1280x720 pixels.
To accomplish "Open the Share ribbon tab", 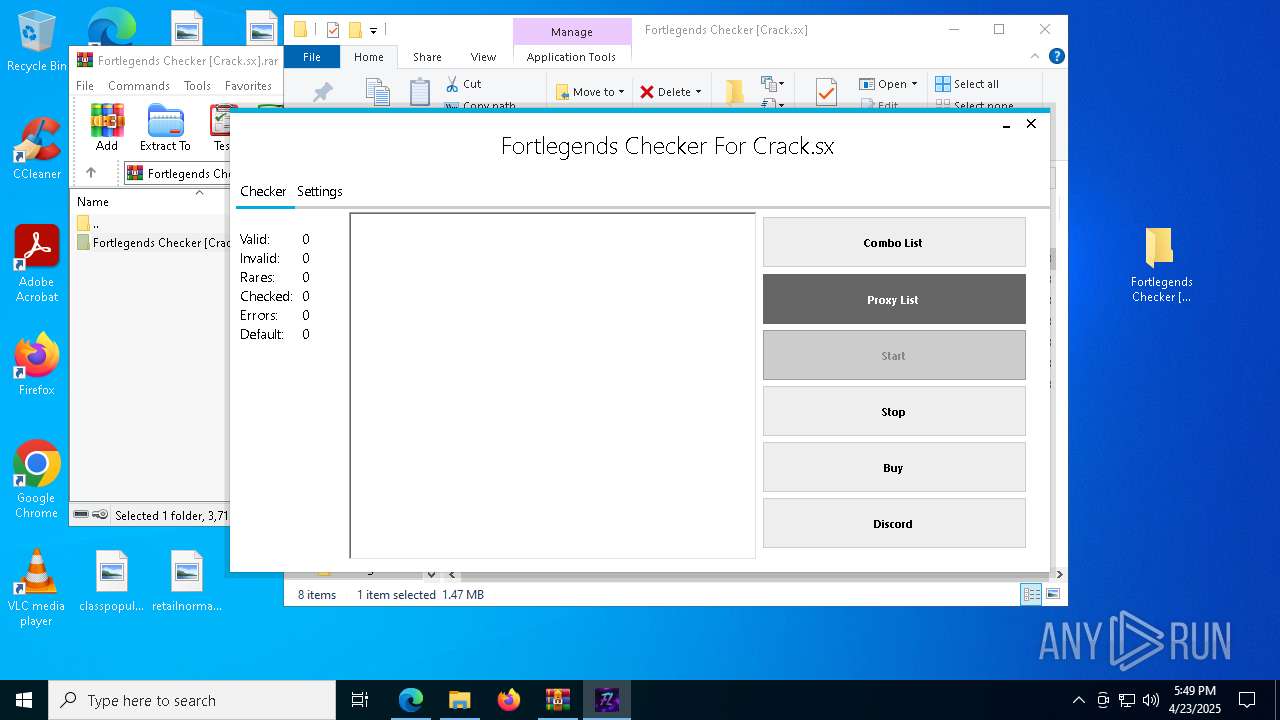I will tap(427, 57).
